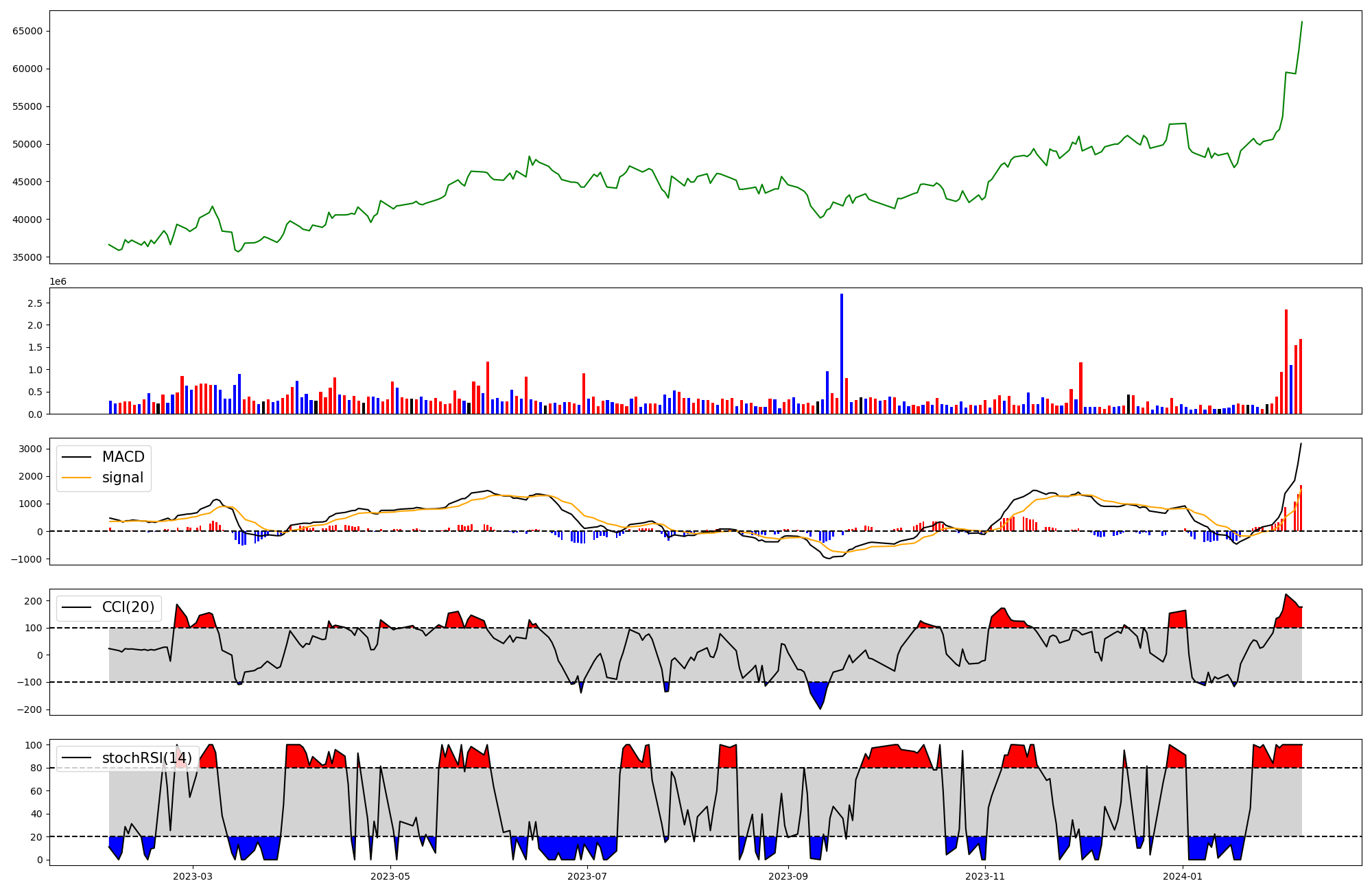Click the 65000 price axis label

coord(27,31)
